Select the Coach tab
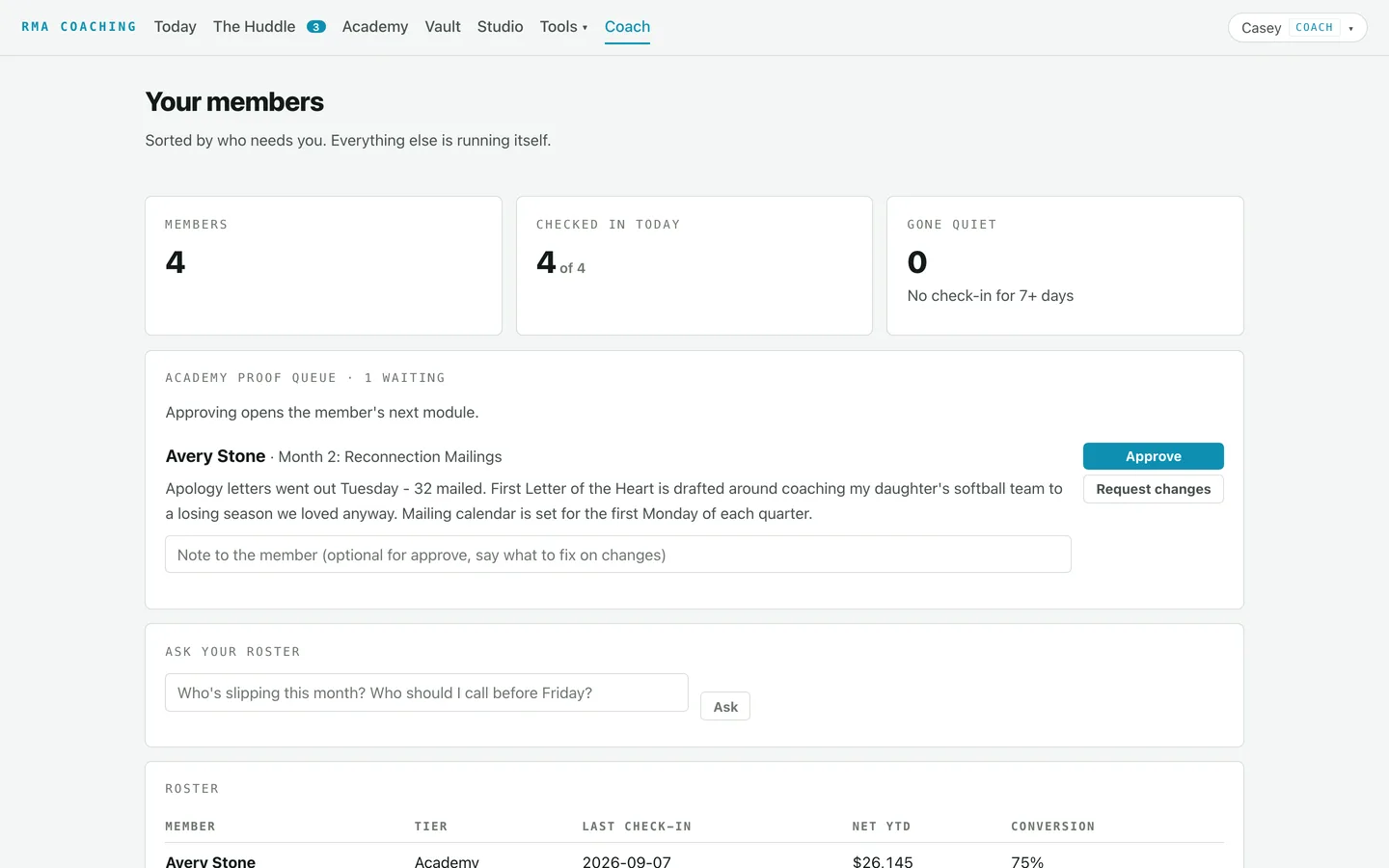 click(x=627, y=27)
